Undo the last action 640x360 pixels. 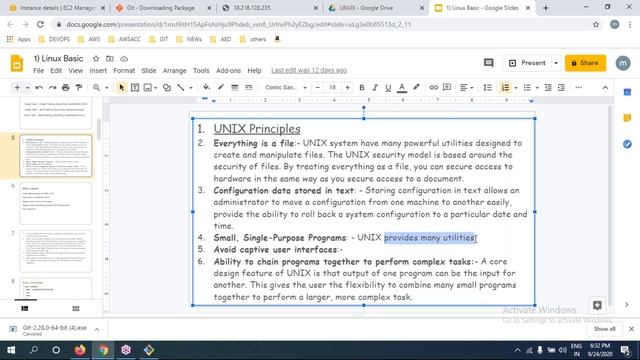[39, 88]
